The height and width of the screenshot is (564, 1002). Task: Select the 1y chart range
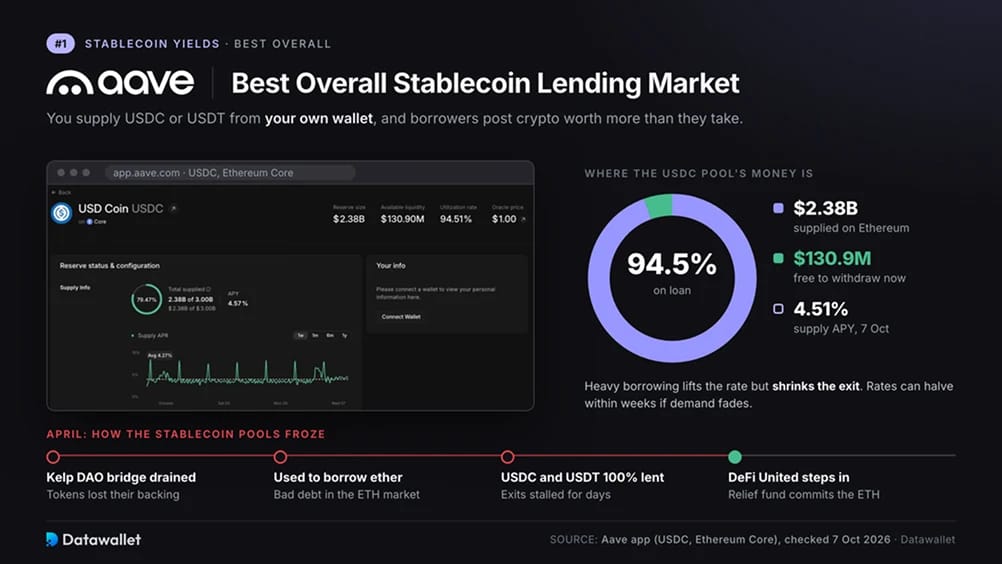[344, 335]
